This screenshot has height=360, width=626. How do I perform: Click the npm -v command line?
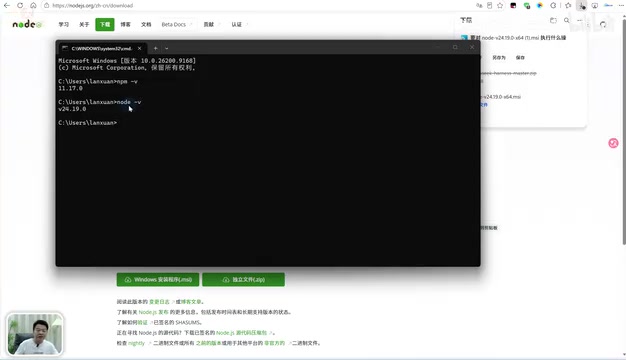pos(98,81)
